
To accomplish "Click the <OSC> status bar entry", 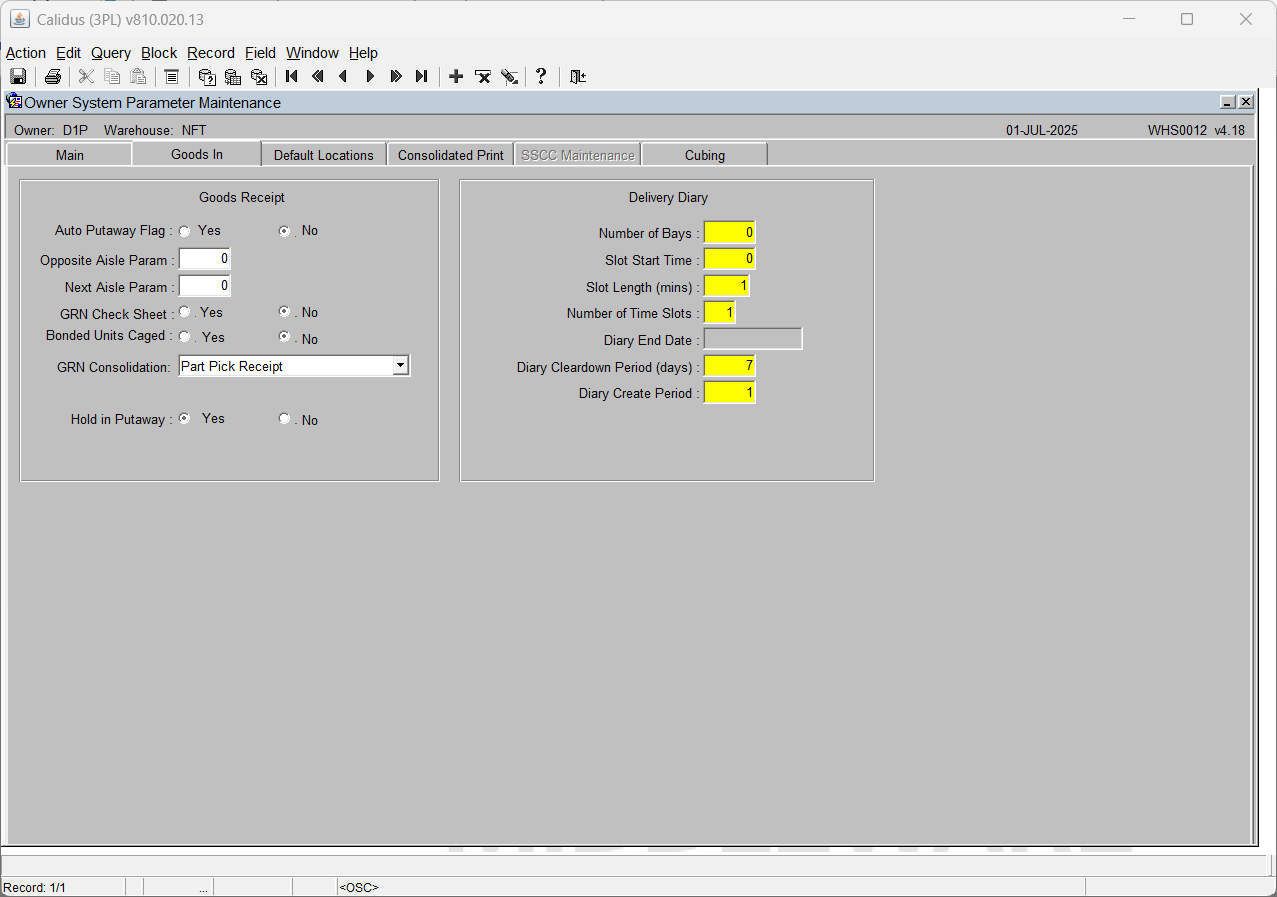I will tap(359, 887).
